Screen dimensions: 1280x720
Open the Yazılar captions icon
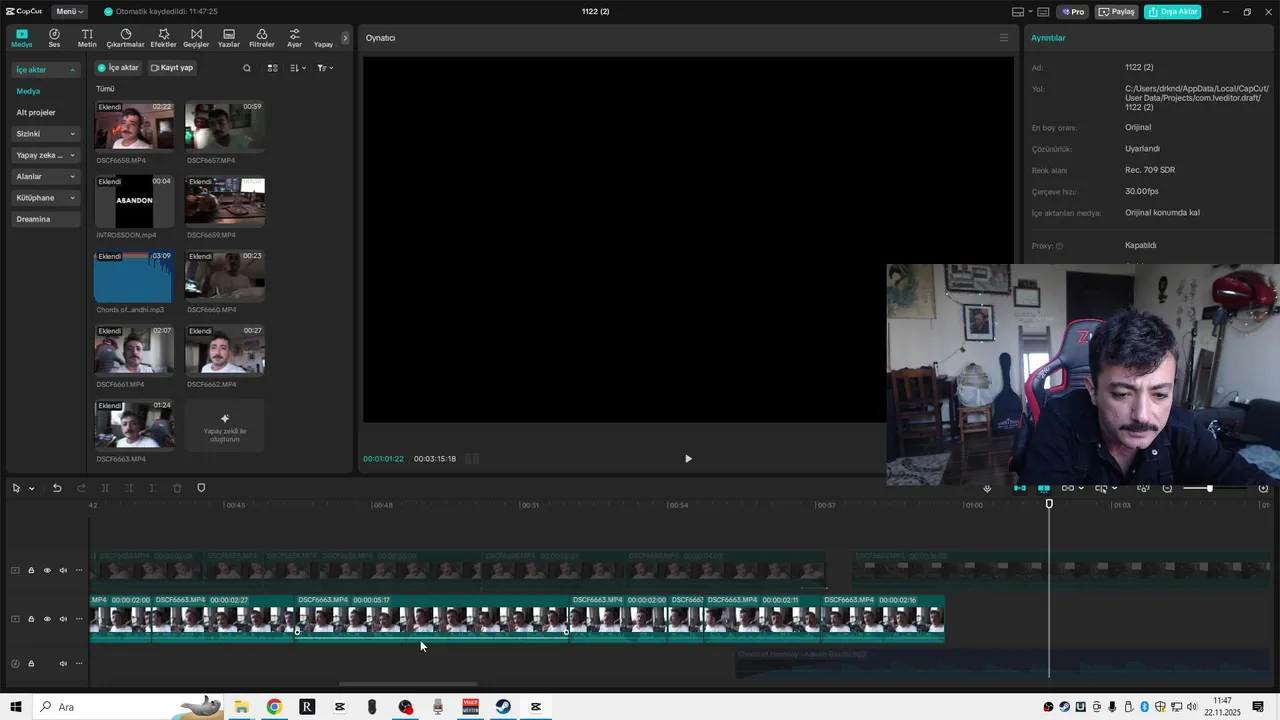pyautogui.click(x=229, y=38)
